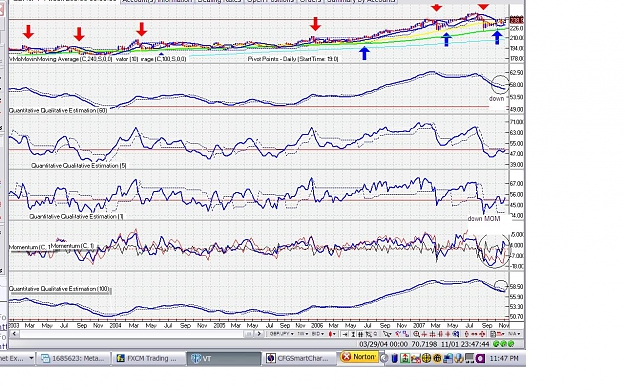Screen dimensions: 625x391
Task: Click the first red crosshair icon right of magnifier
Action: point(424,334)
